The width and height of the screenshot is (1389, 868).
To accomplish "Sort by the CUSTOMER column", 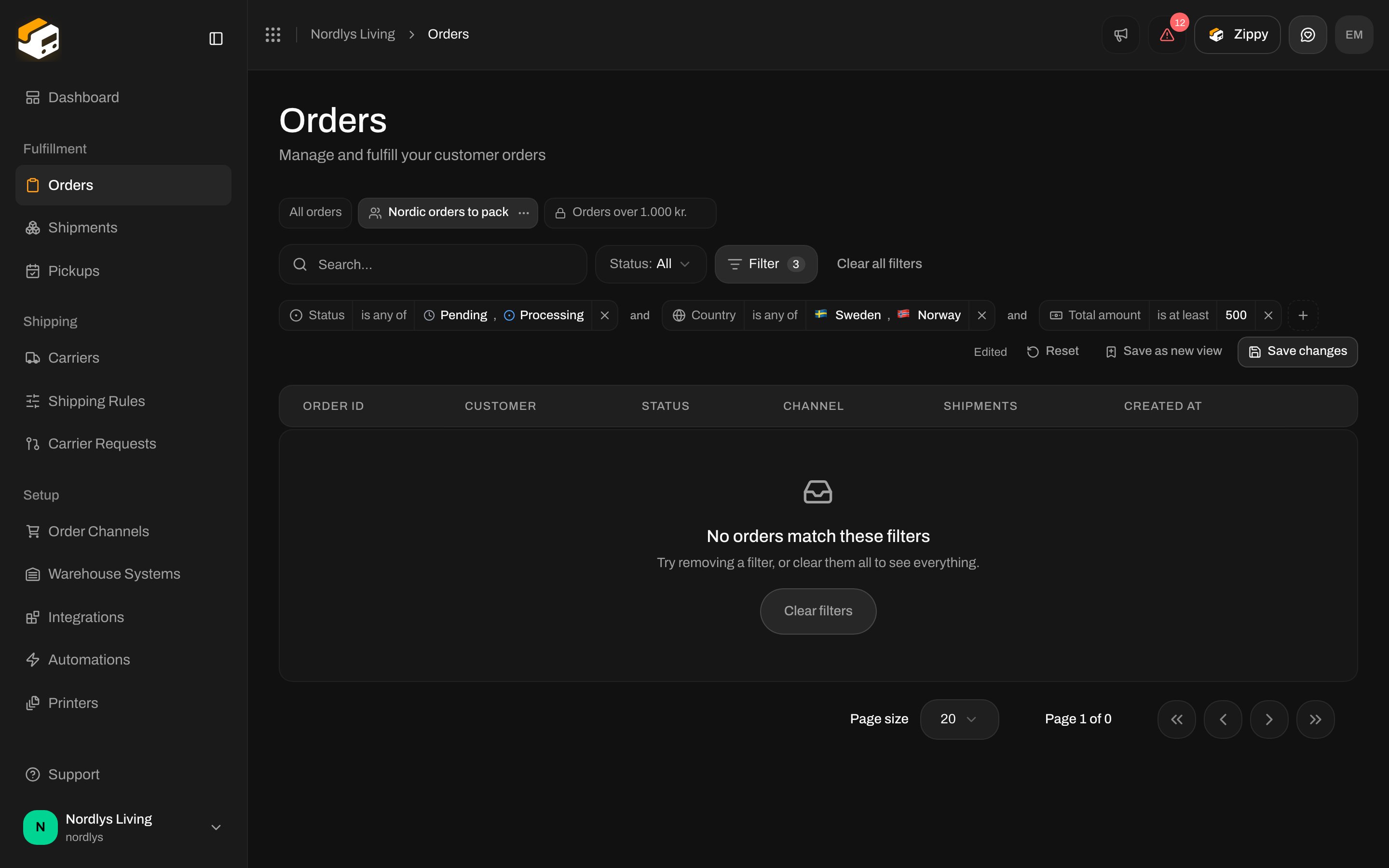I will 500,406.
